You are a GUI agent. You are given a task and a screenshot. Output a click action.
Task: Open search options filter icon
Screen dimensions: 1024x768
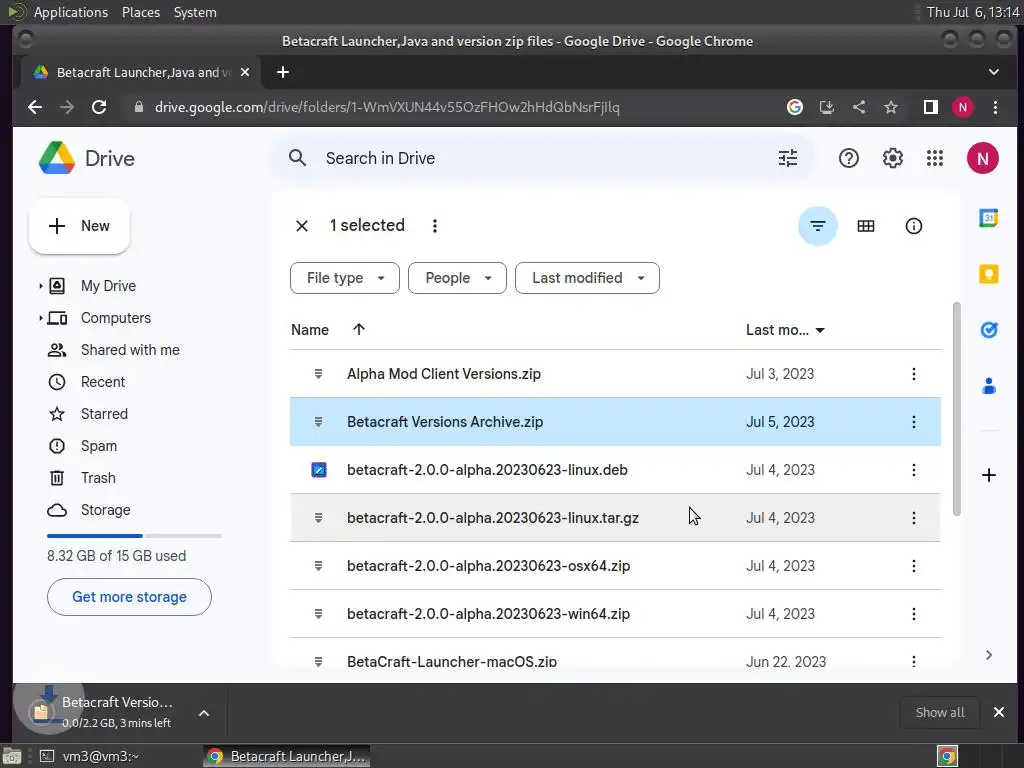click(x=788, y=158)
